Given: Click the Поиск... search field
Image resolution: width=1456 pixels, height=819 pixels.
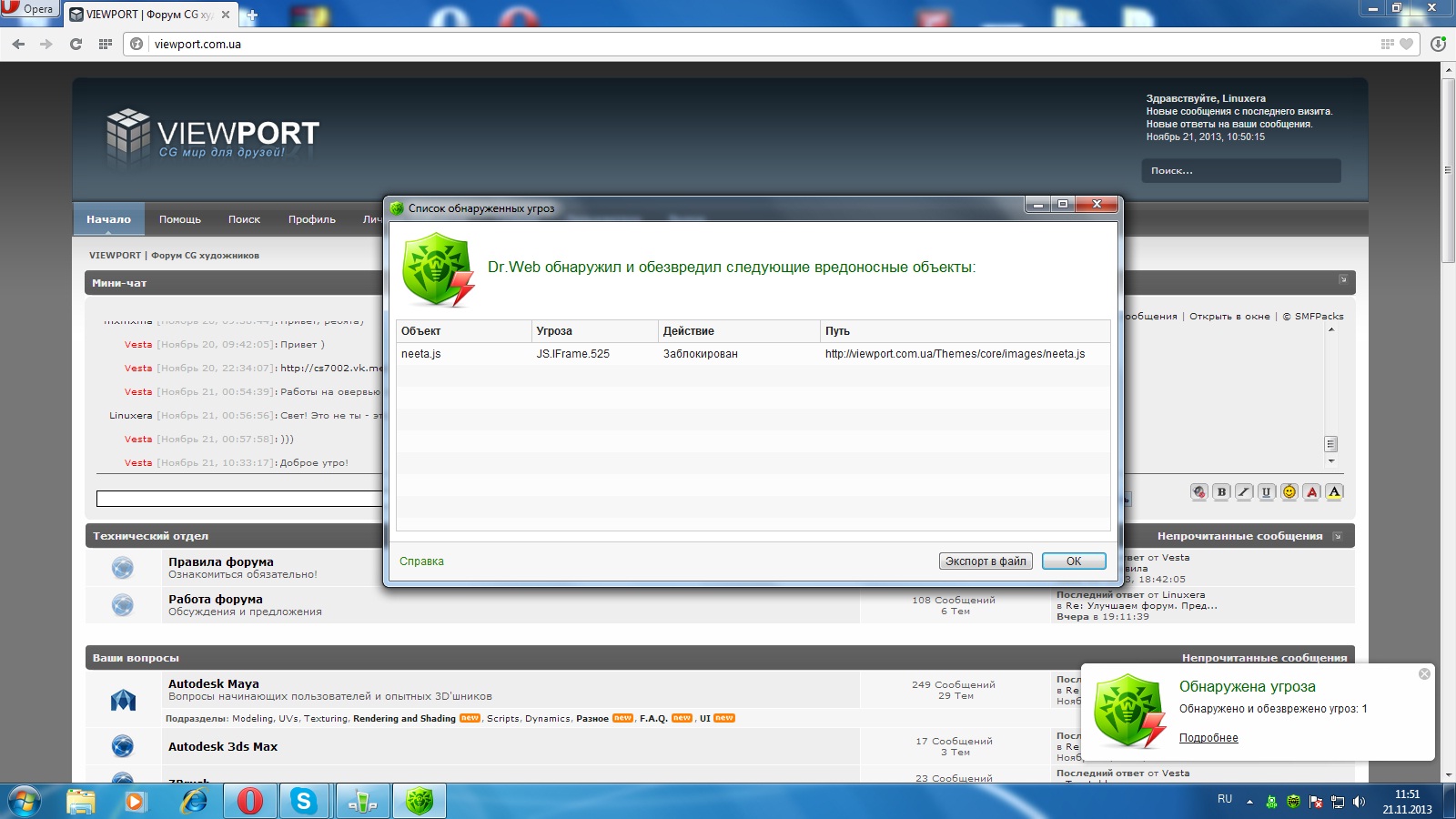Looking at the screenshot, I should pos(1241,170).
